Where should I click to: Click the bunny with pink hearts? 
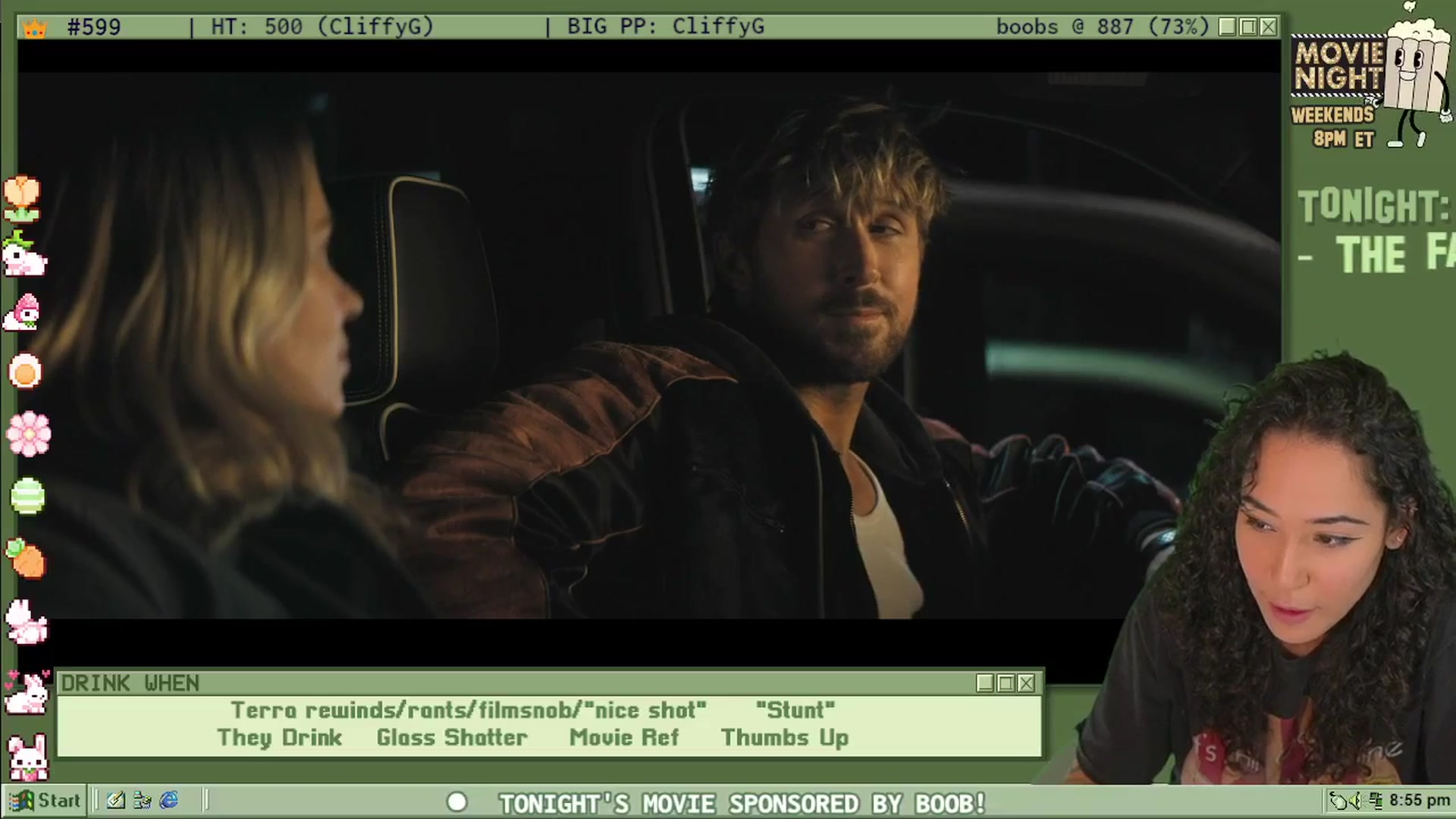(x=26, y=692)
